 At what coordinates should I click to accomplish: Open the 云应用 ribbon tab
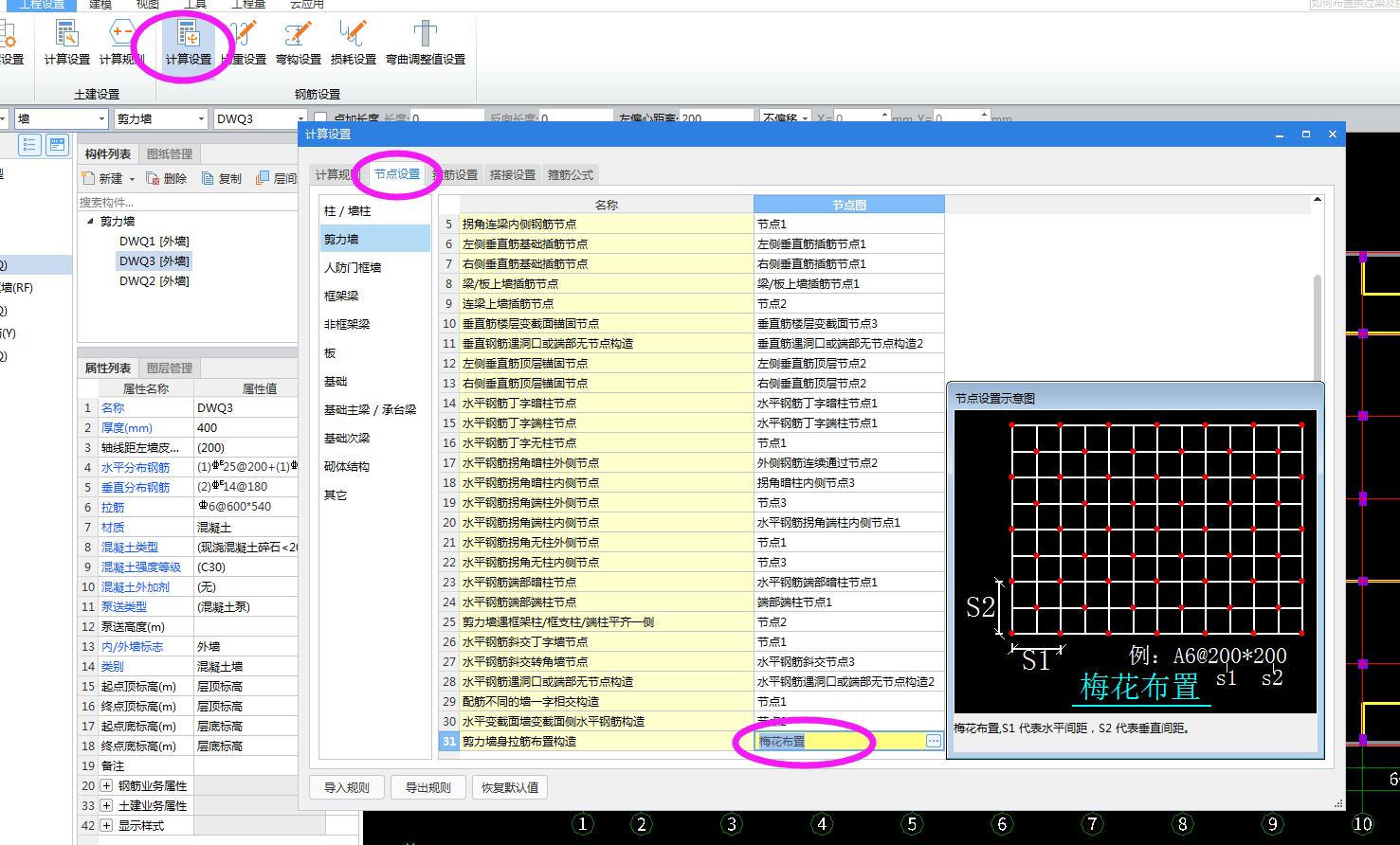pos(306,5)
